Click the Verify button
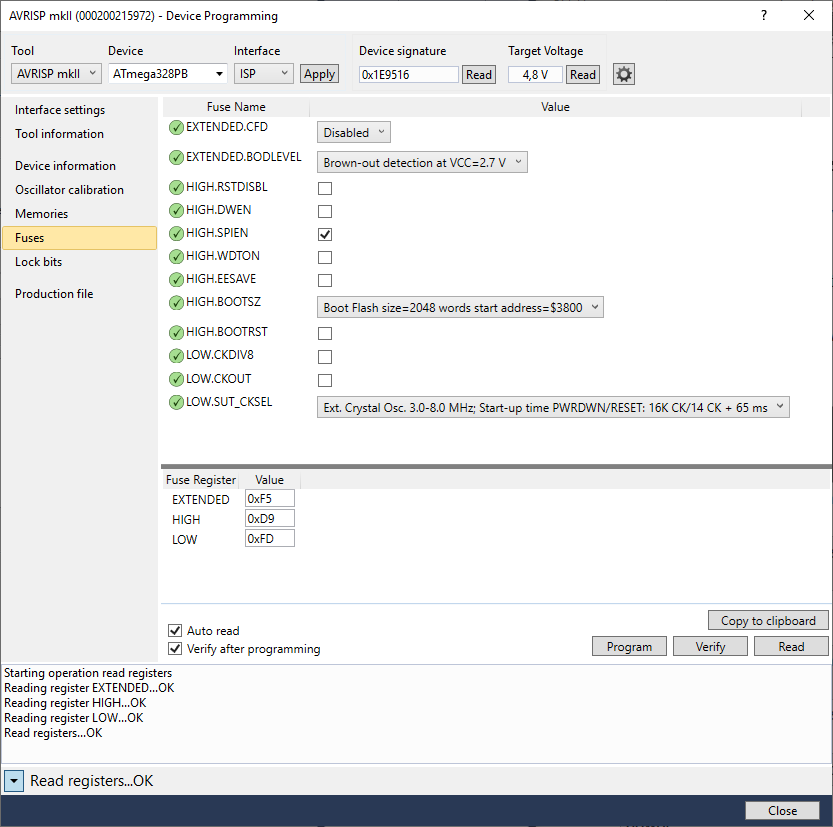 (x=710, y=646)
